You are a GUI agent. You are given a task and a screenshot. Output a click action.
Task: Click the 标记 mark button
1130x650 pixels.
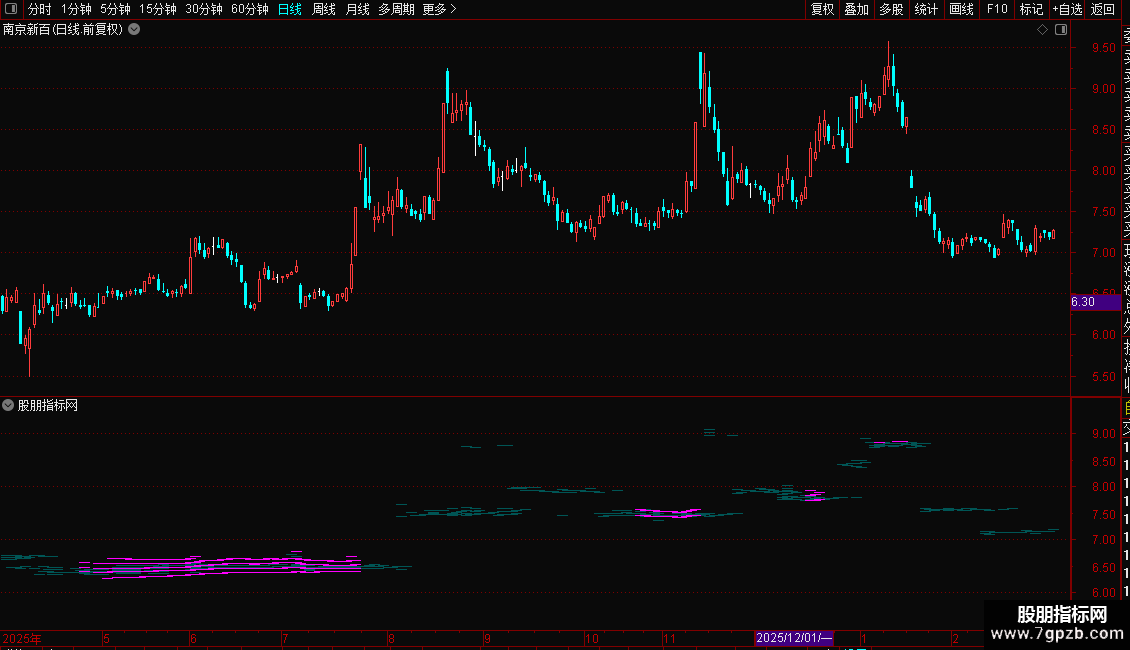tap(1031, 9)
